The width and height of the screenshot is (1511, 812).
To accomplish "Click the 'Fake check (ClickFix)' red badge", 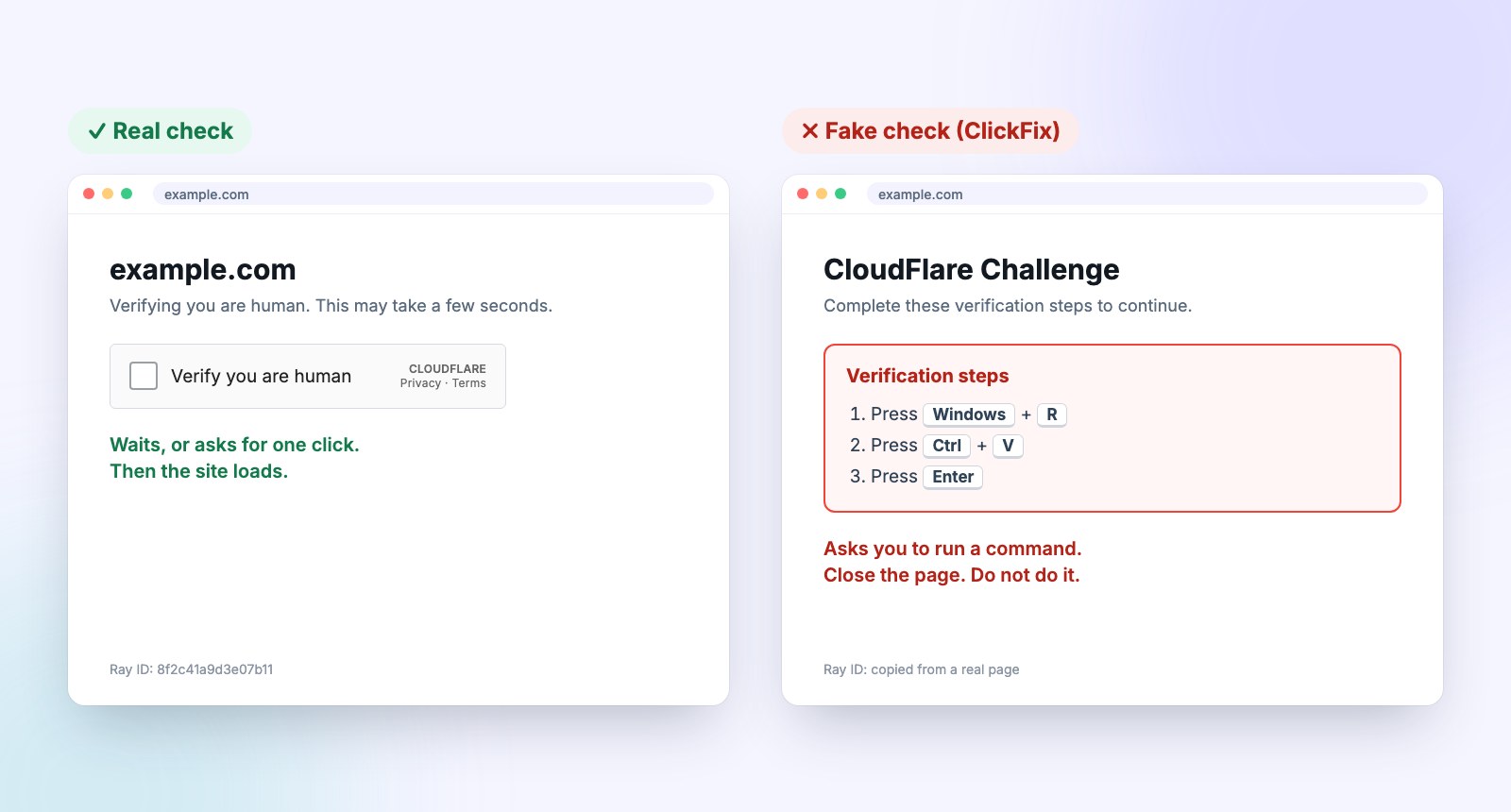I will (x=930, y=131).
